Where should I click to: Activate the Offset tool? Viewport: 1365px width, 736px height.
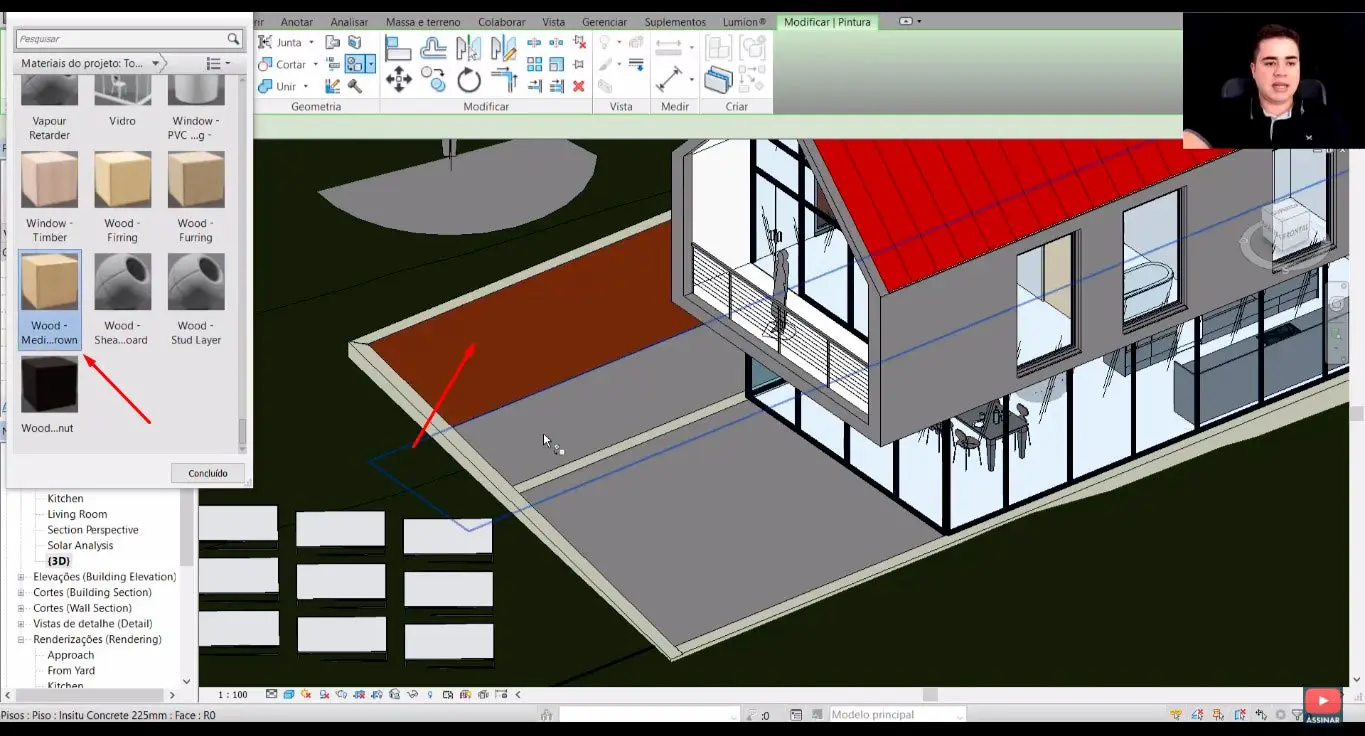433,47
